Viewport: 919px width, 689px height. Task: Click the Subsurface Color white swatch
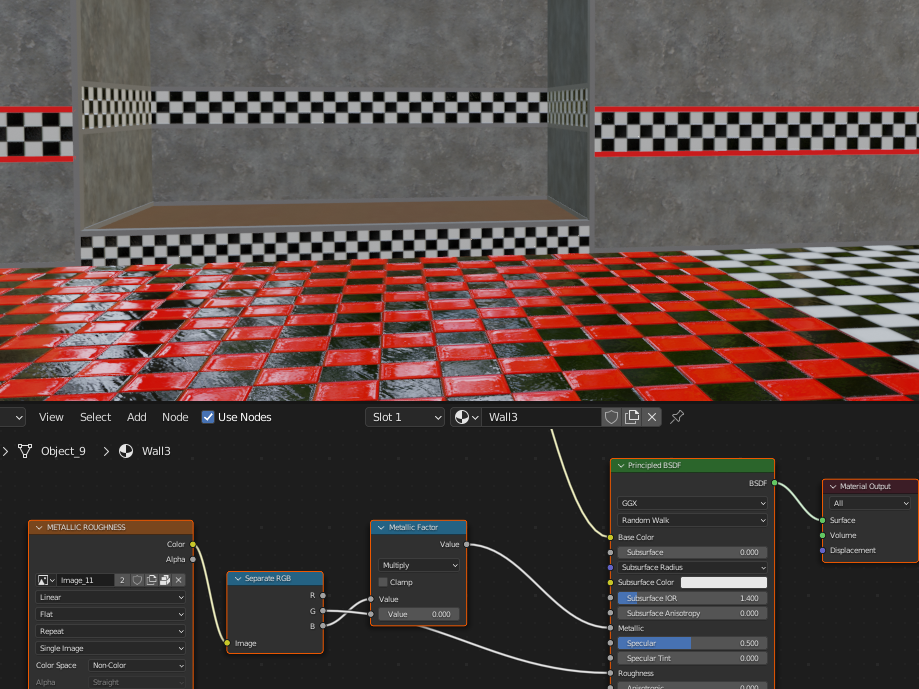pos(724,582)
